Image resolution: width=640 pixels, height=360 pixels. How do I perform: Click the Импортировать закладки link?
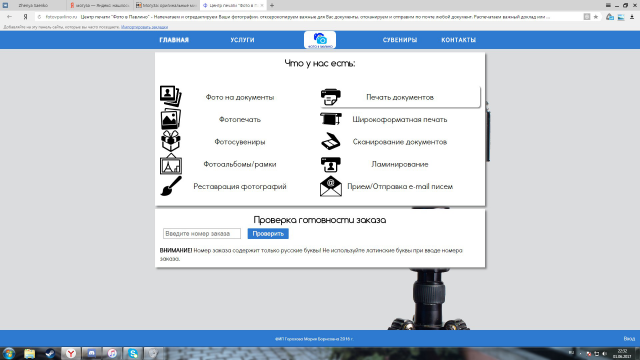[144, 27]
